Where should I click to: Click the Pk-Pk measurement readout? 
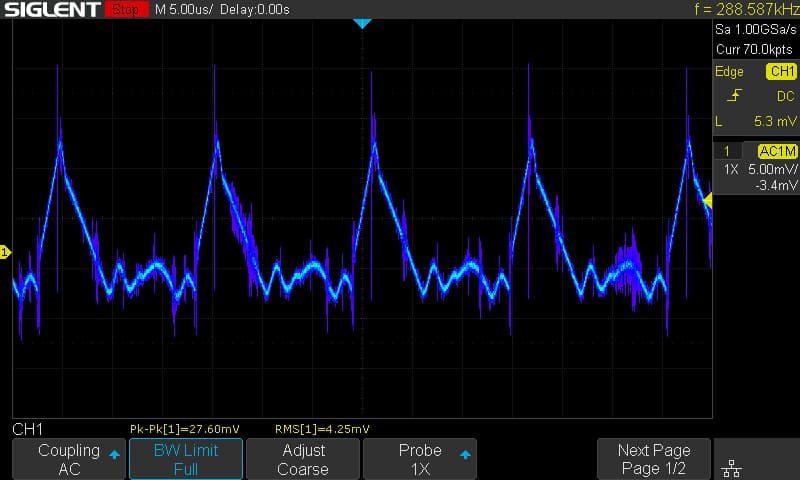[185, 429]
